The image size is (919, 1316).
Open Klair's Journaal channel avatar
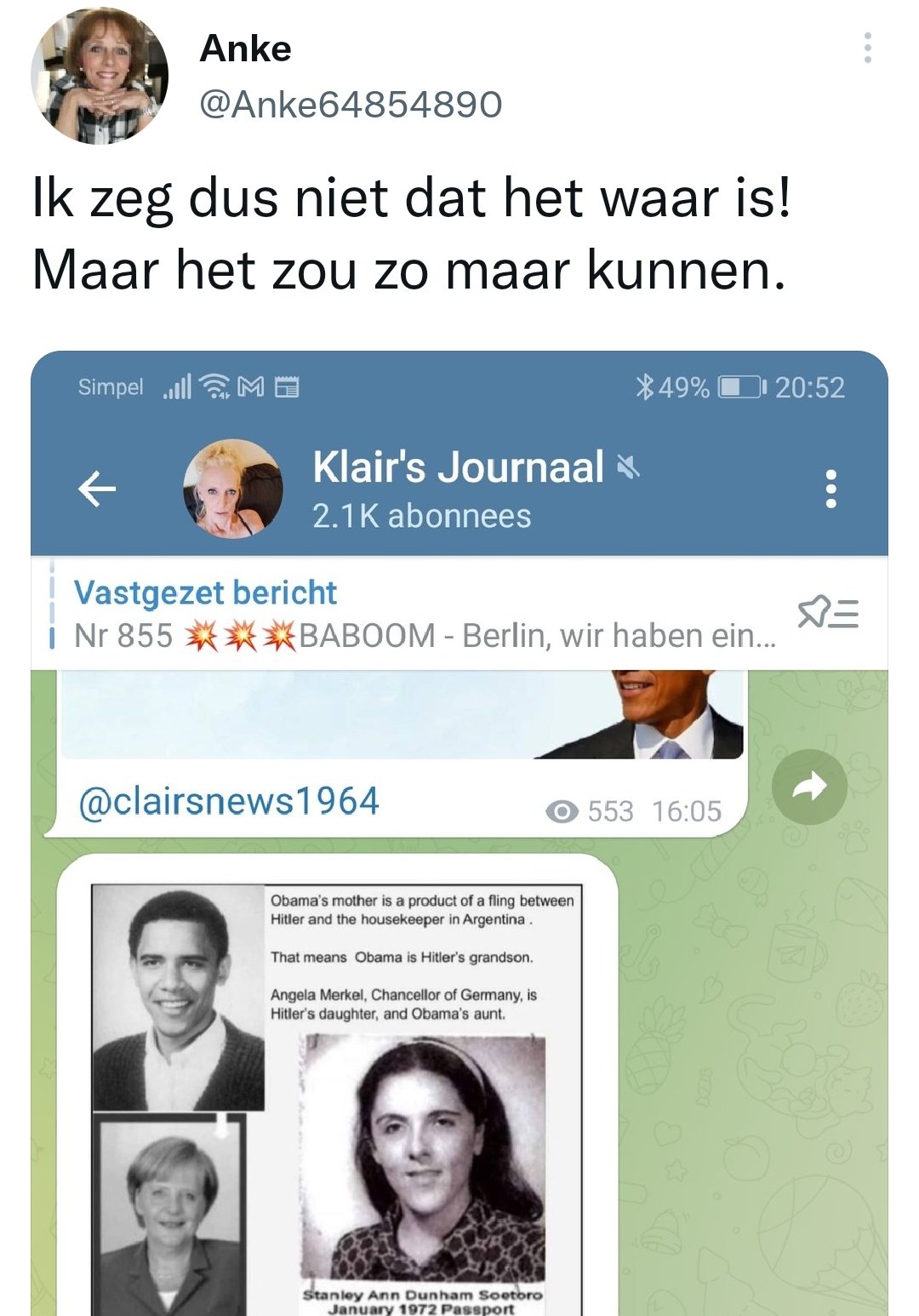click(x=233, y=489)
